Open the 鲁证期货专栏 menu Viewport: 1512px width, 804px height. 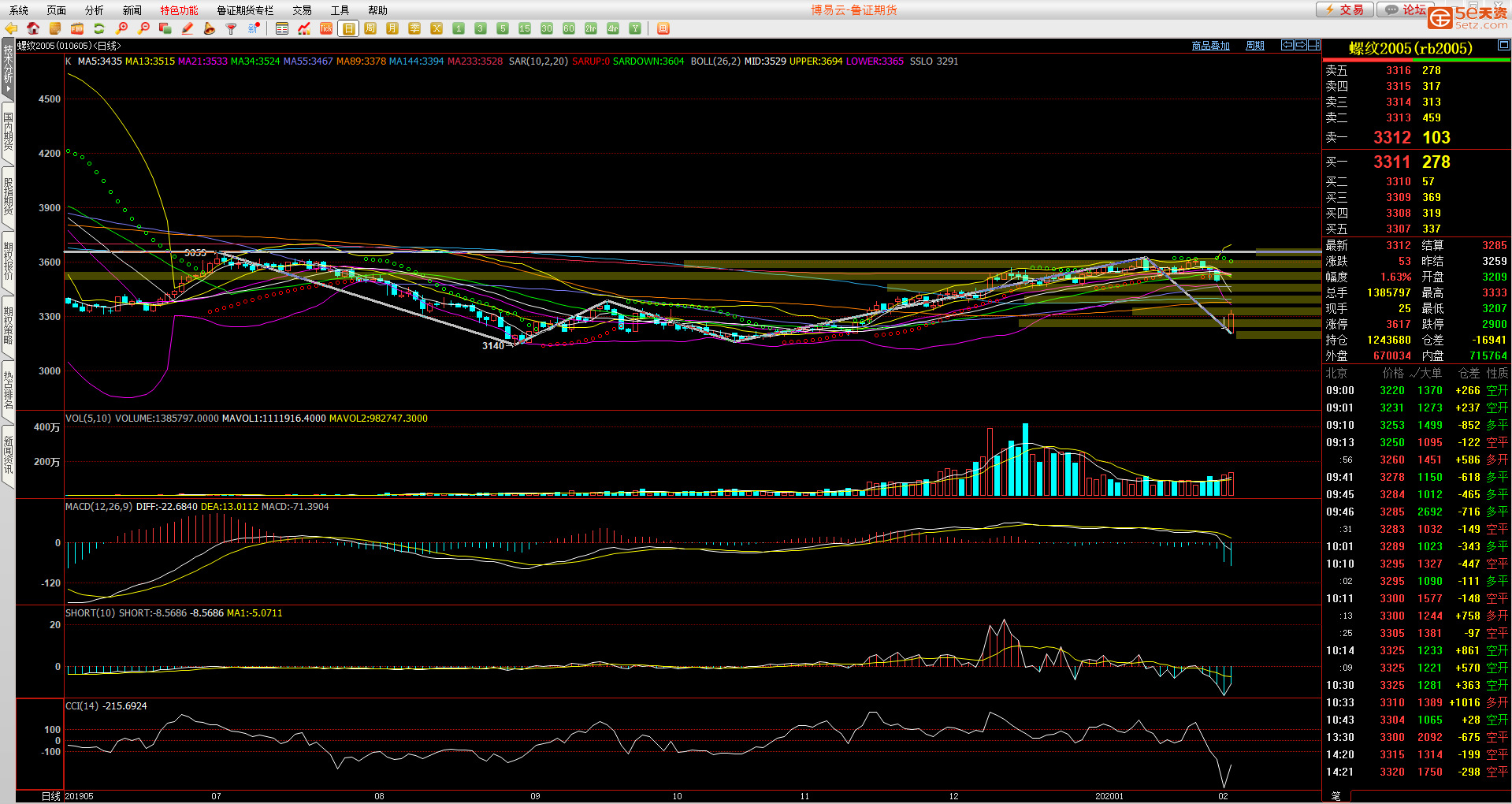(x=245, y=10)
